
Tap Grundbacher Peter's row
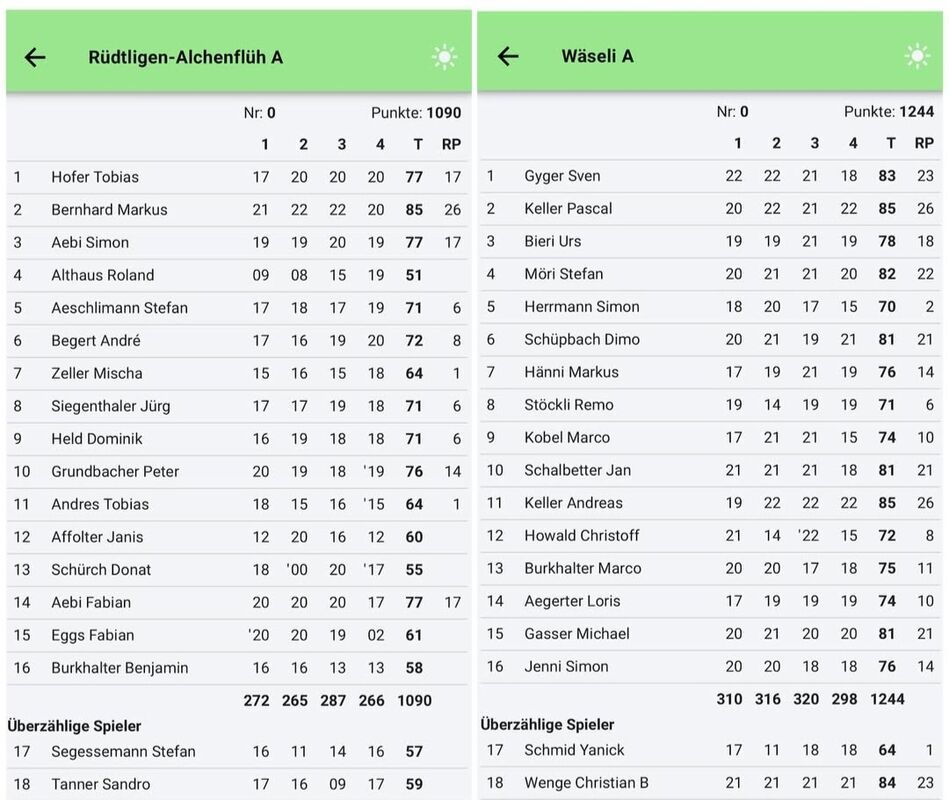coord(113,472)
